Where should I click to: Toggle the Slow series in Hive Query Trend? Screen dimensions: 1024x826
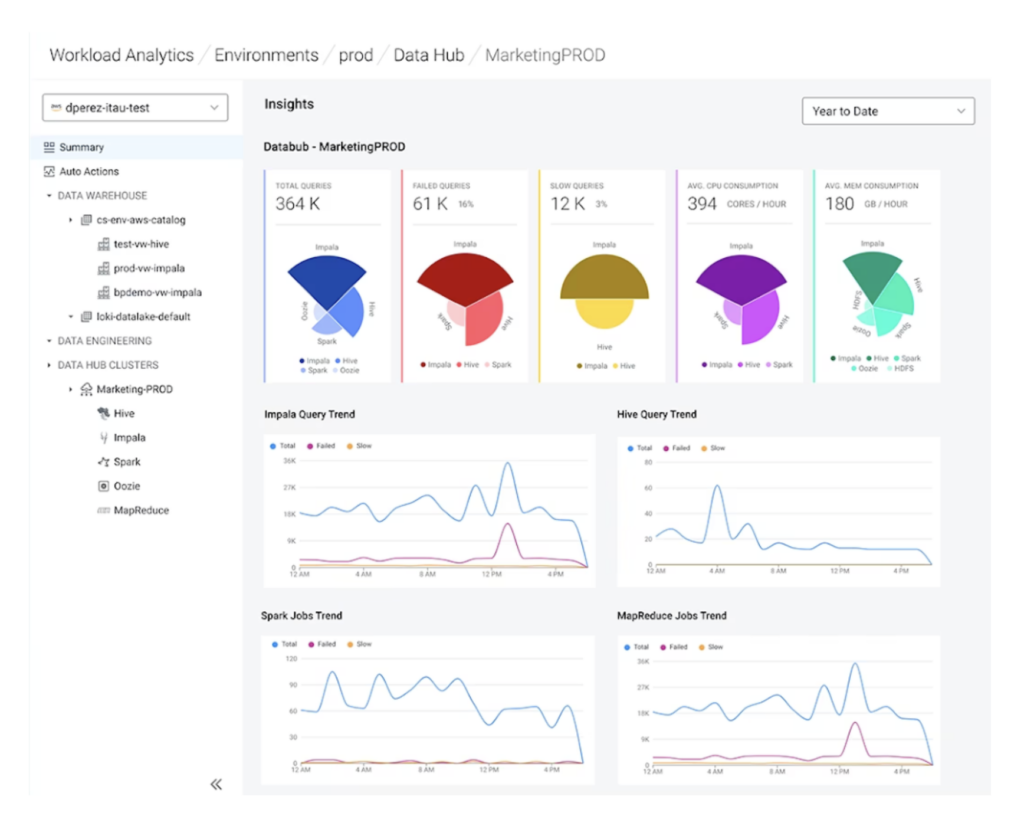point(709,447)
